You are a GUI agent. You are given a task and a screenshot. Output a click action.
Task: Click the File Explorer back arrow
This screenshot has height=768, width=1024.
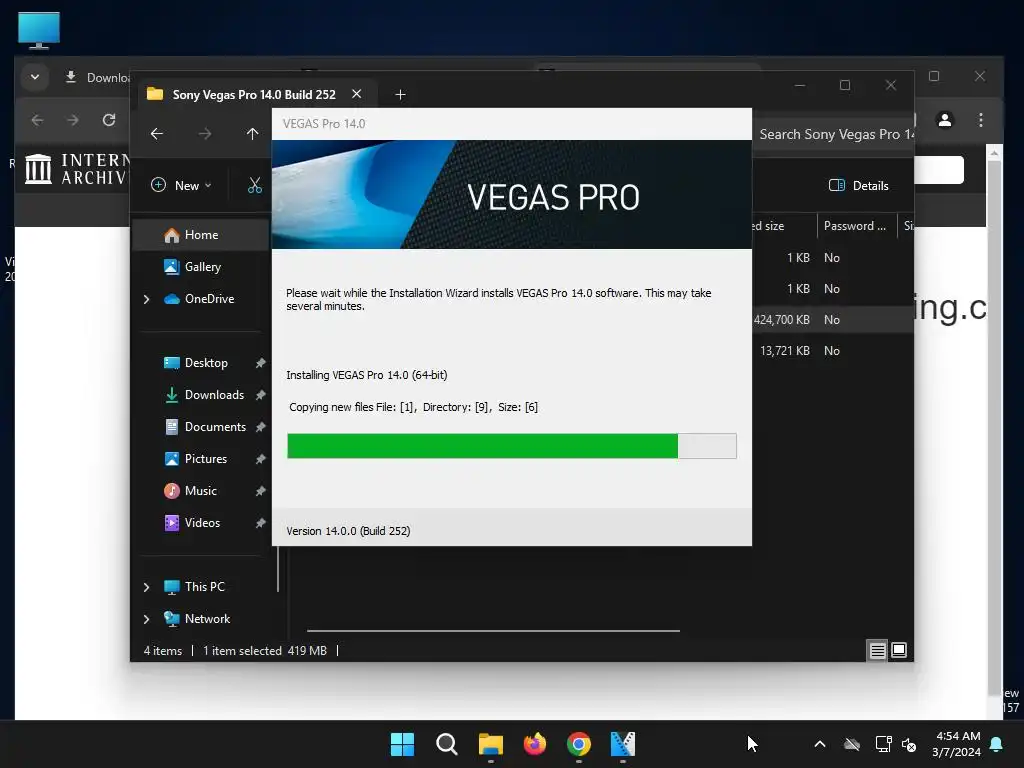pyautogui.click(x=157, y=134)
